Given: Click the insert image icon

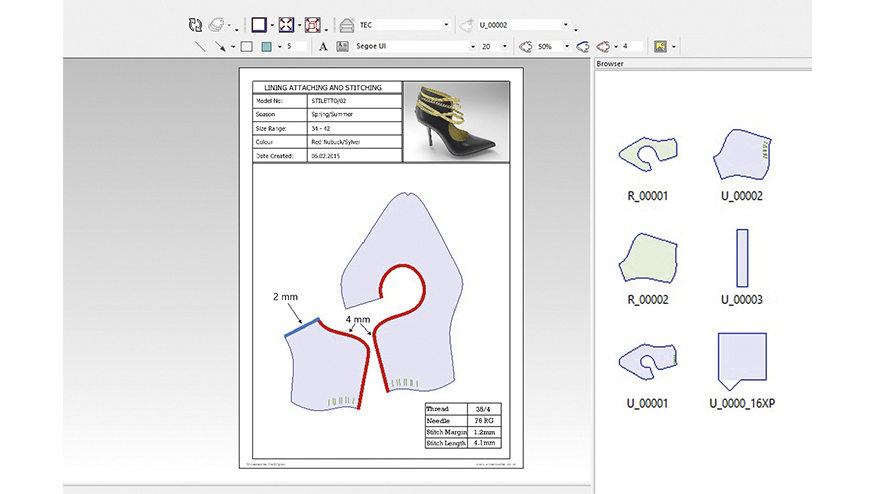Looking at the screenshot, I should [660, 46].
